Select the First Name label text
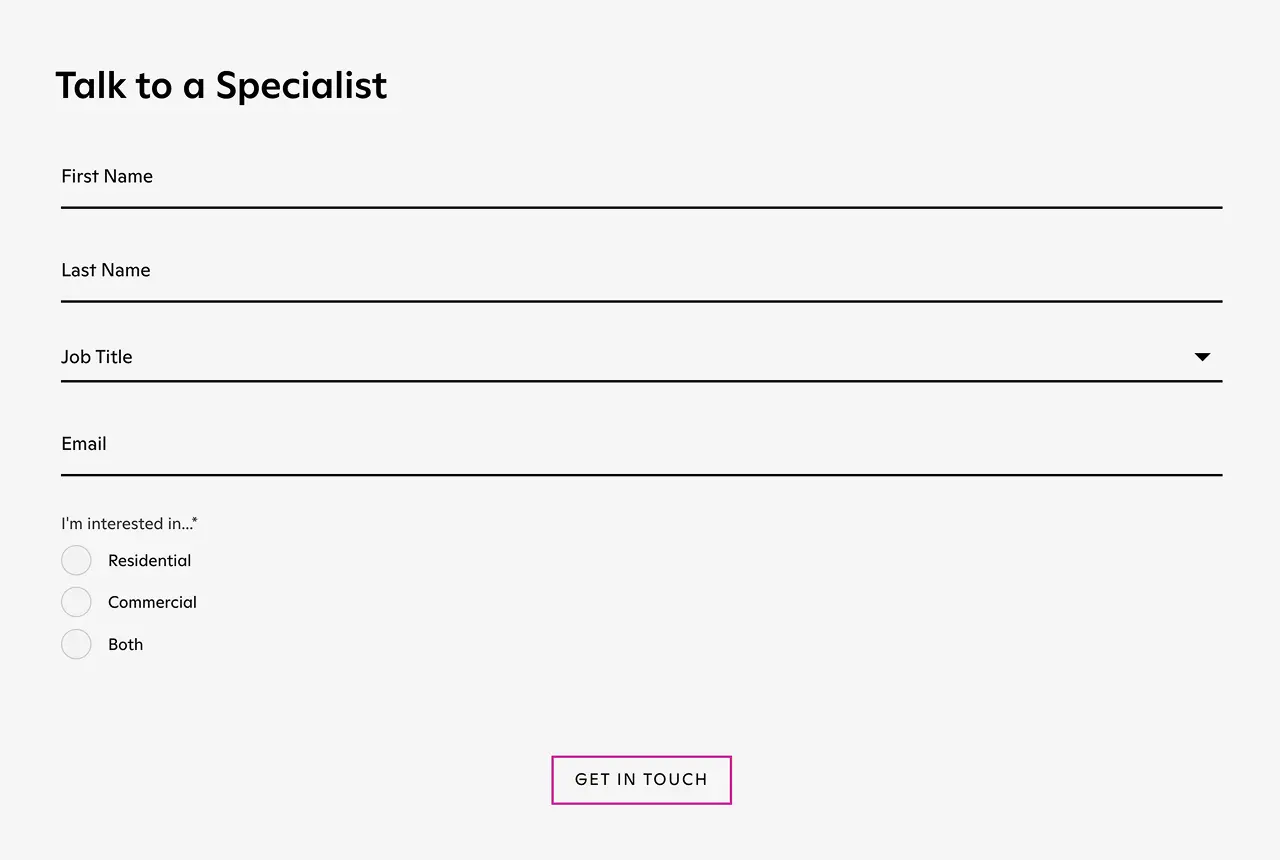Screen dimensions: 1280x860 [107, 176]
